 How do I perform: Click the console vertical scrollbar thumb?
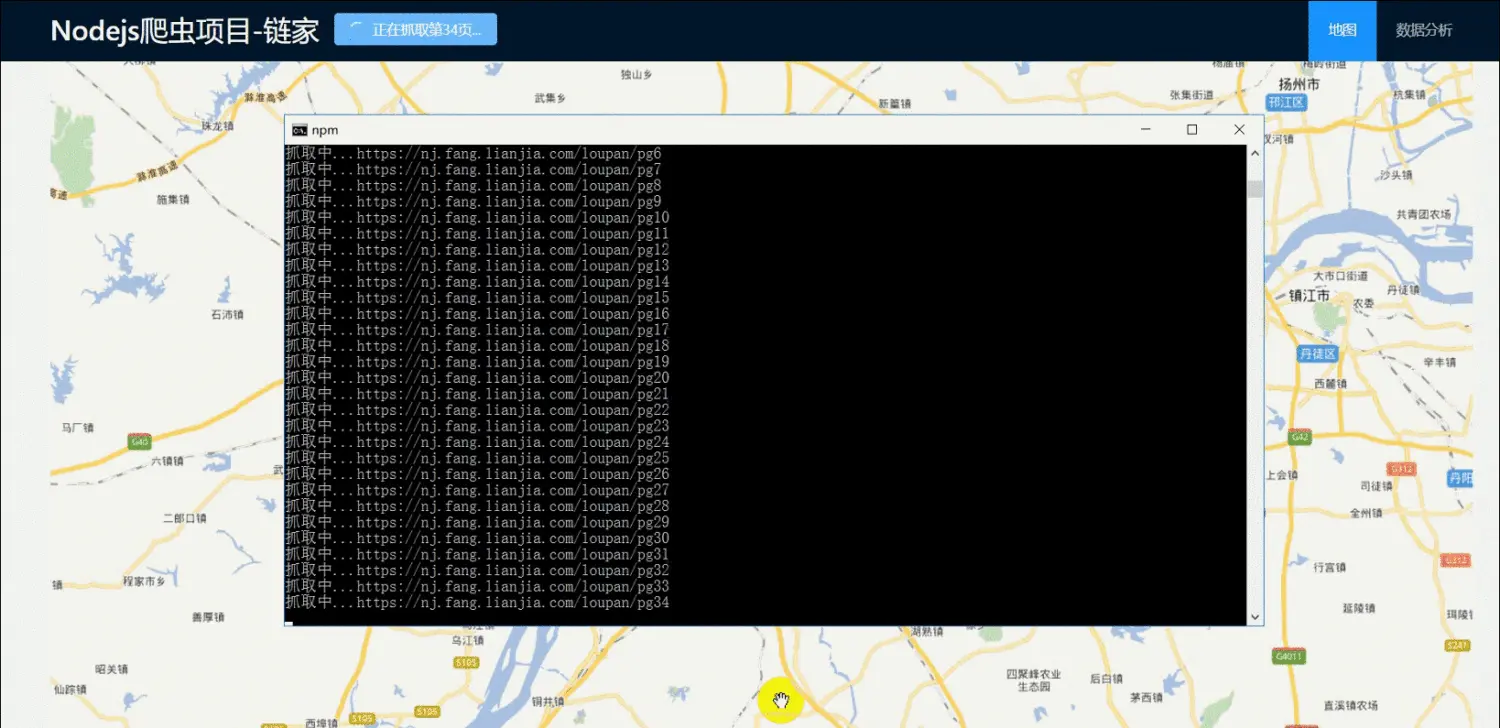[x=1255, y=190]
